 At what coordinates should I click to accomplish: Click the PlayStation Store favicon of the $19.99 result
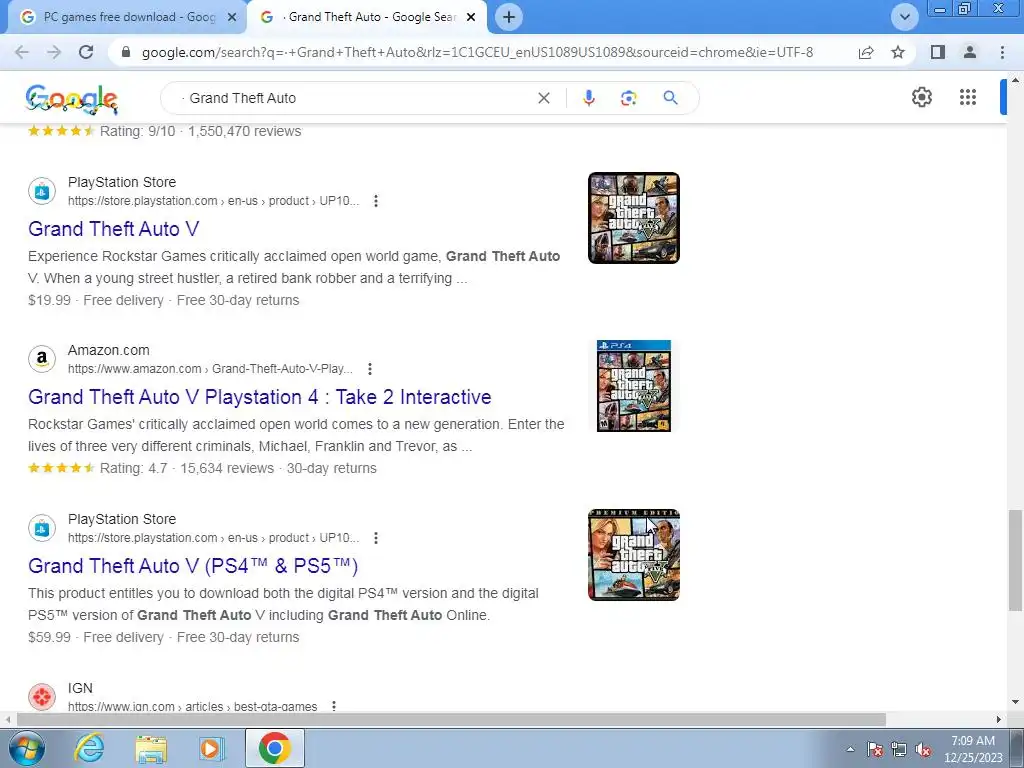point(42,191)
